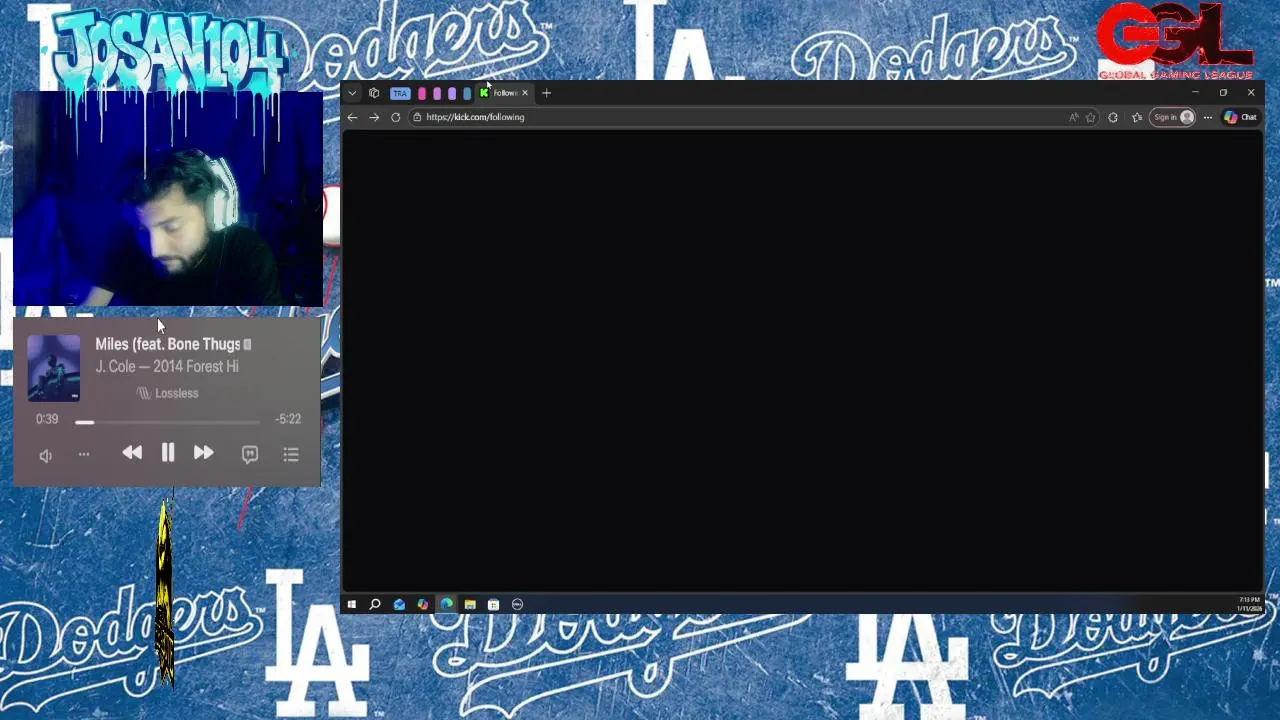This screenshot has width=1280, height=720.
Task: Open the Copilot Chat button
Action: (1241, 117)
